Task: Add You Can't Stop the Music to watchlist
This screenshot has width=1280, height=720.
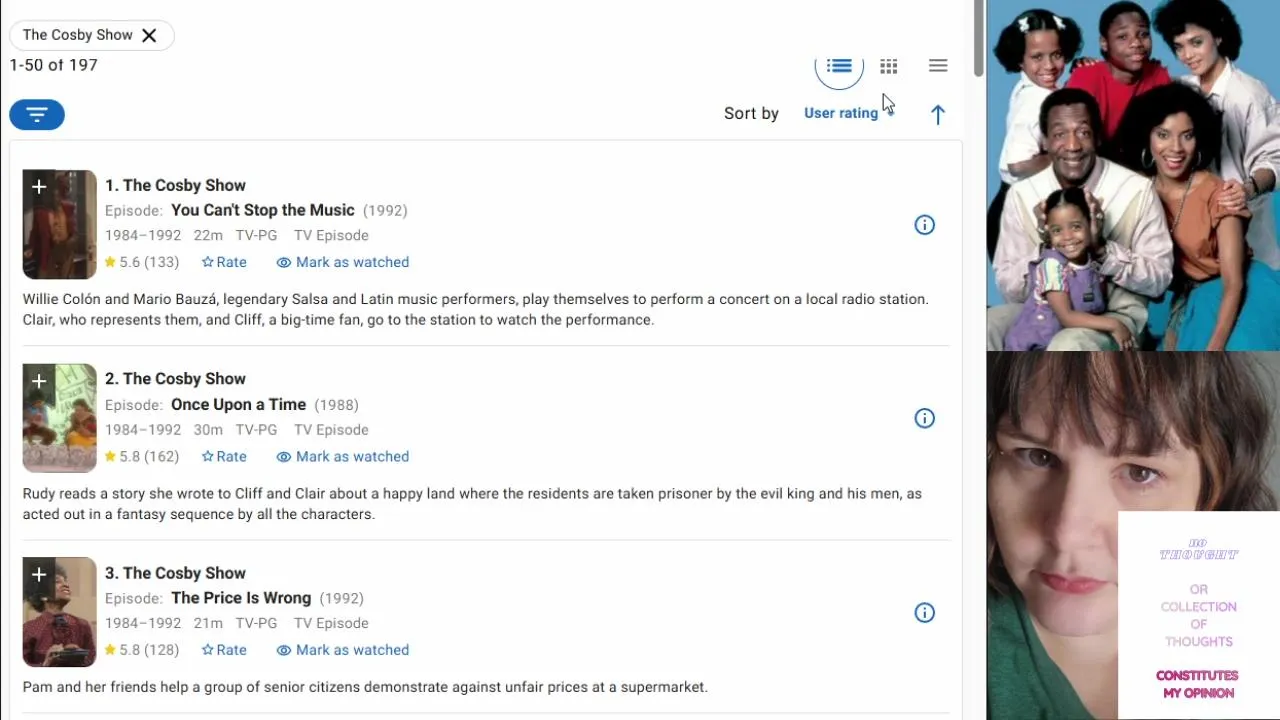Action: click(39, 187)
